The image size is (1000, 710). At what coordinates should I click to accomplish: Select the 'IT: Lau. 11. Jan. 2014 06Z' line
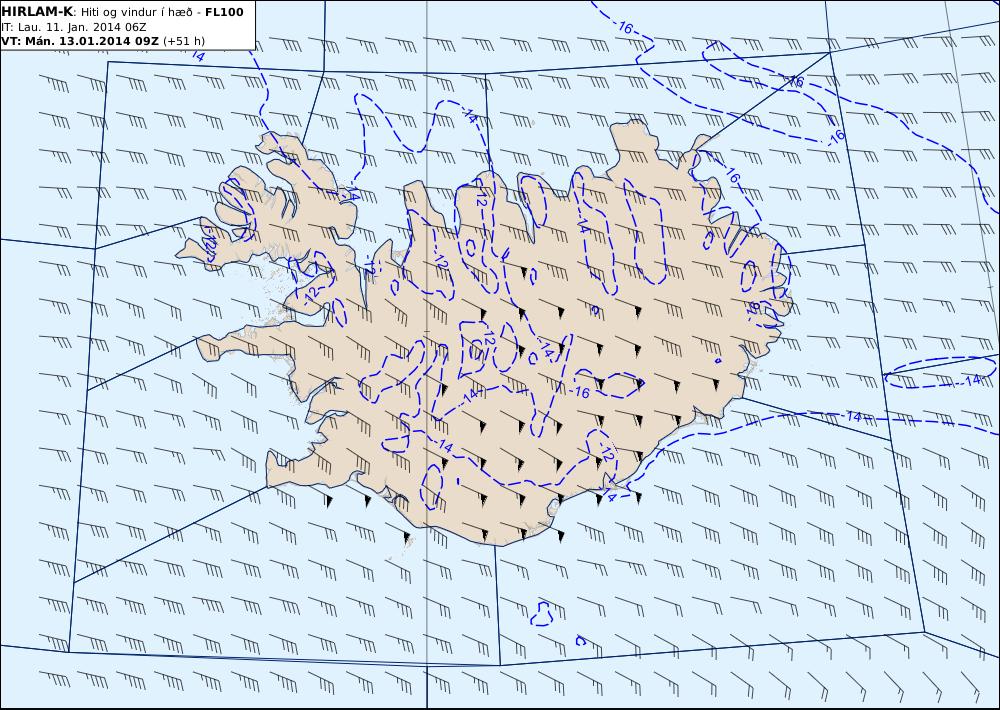coord(74,27)
